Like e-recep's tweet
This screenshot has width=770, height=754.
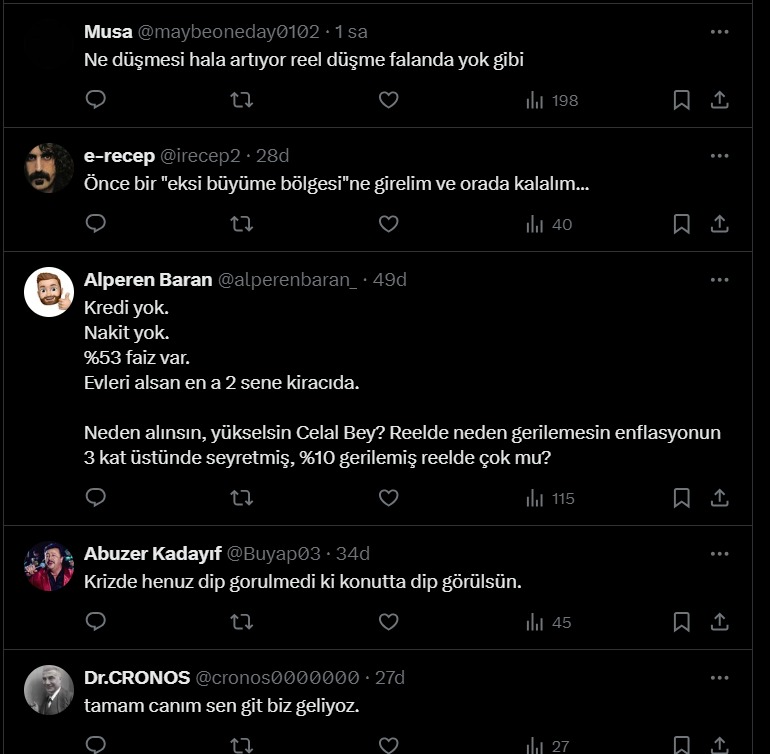point(388,224)
